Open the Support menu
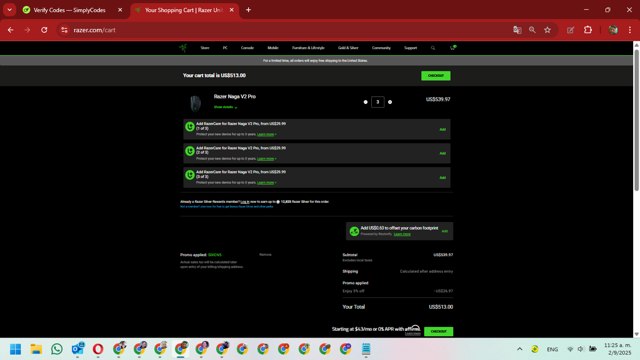The width and height of the screenshot is (640, 360). click(x=411, y=48)
